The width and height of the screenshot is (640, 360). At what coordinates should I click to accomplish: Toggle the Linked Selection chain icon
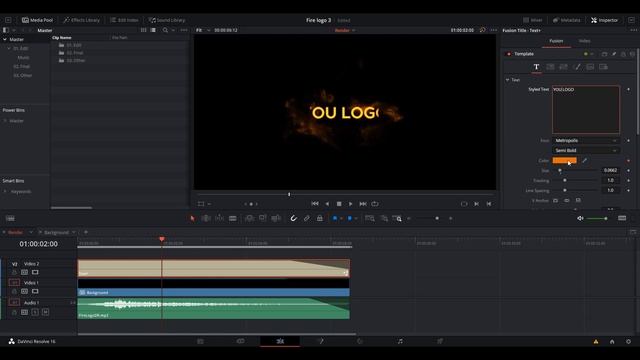tap(307, 218)
